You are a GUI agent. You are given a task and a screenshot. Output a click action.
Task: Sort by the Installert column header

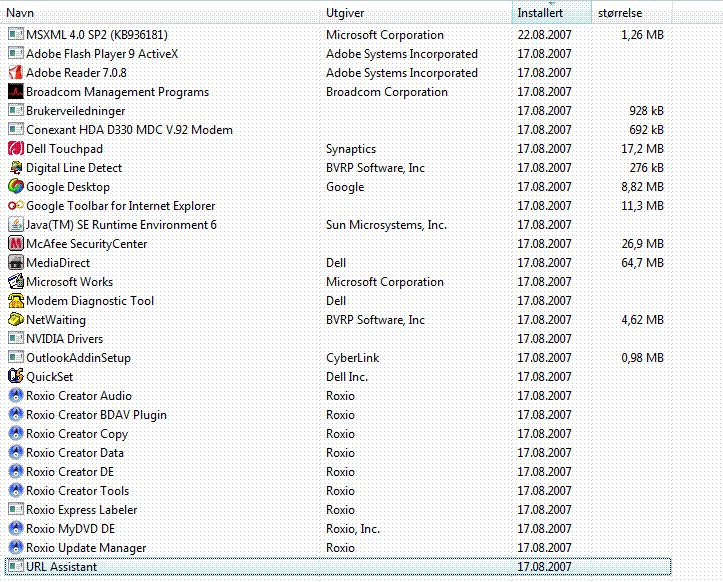pos(551,12)
